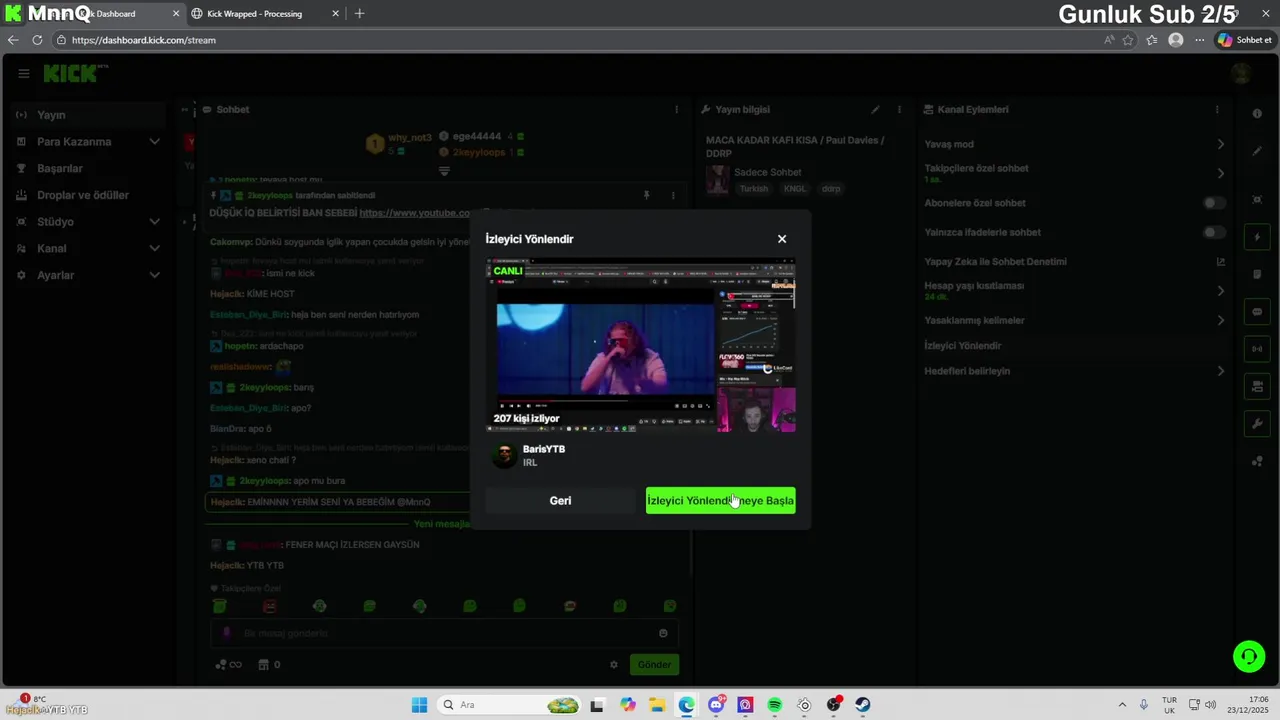1280x720 pixels.
Task: Click the info icon in the right toolbar
Action: [1257, 114]
